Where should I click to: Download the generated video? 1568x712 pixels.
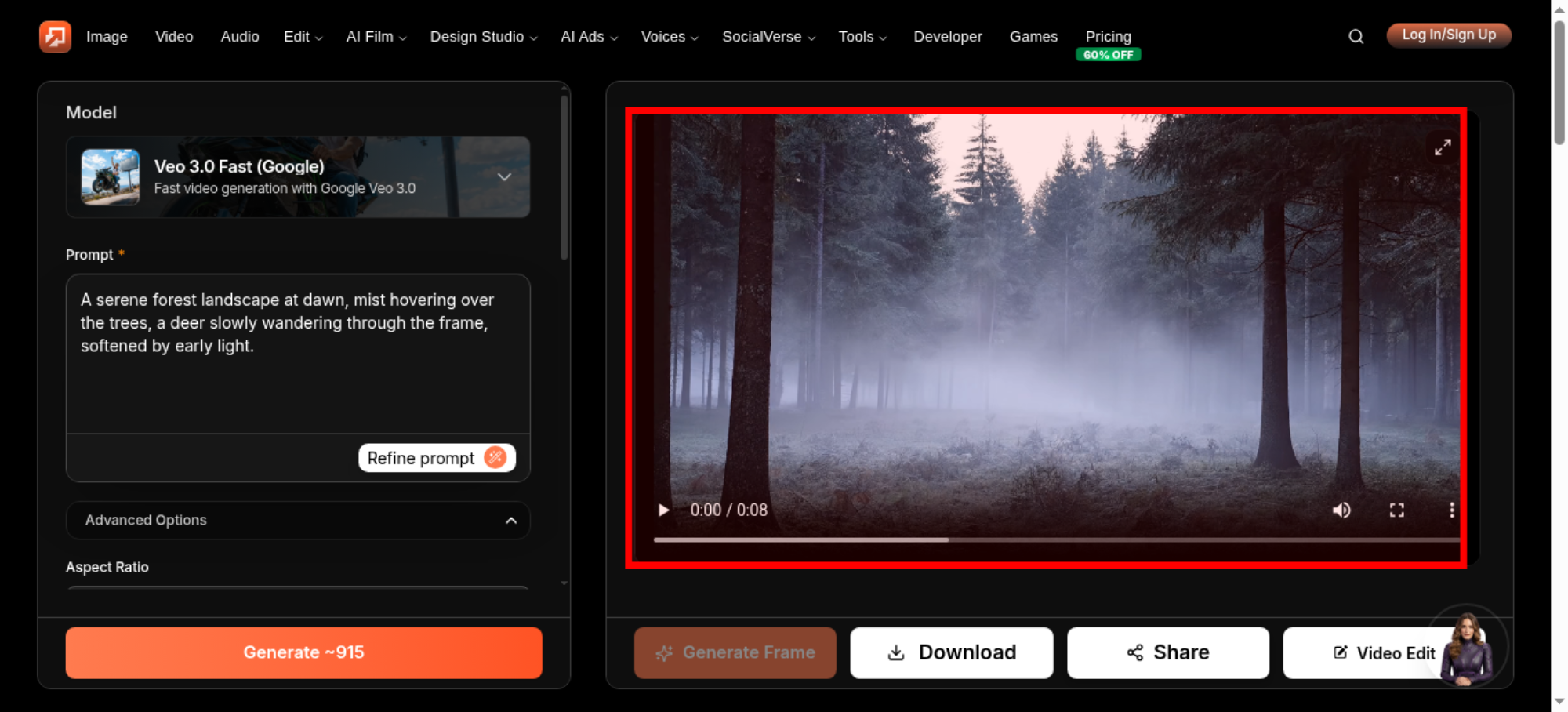(x=951, y=652)
